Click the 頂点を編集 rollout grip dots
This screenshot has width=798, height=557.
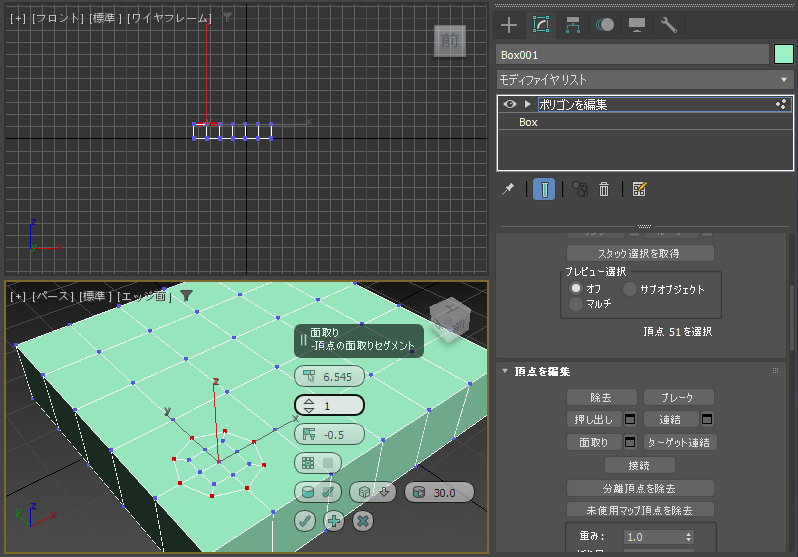click(775, 371)
